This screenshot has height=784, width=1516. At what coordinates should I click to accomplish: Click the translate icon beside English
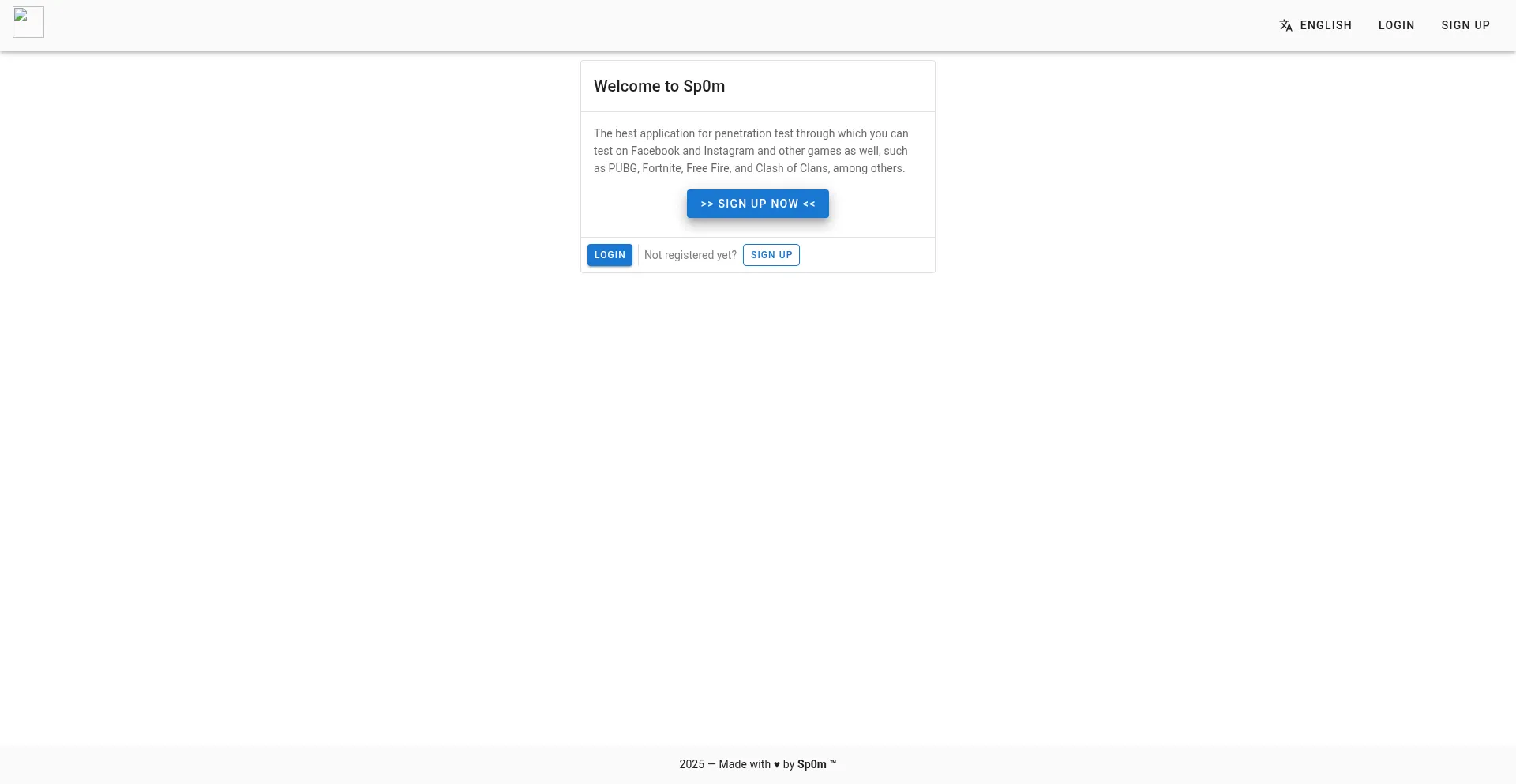coord(1285,25)
